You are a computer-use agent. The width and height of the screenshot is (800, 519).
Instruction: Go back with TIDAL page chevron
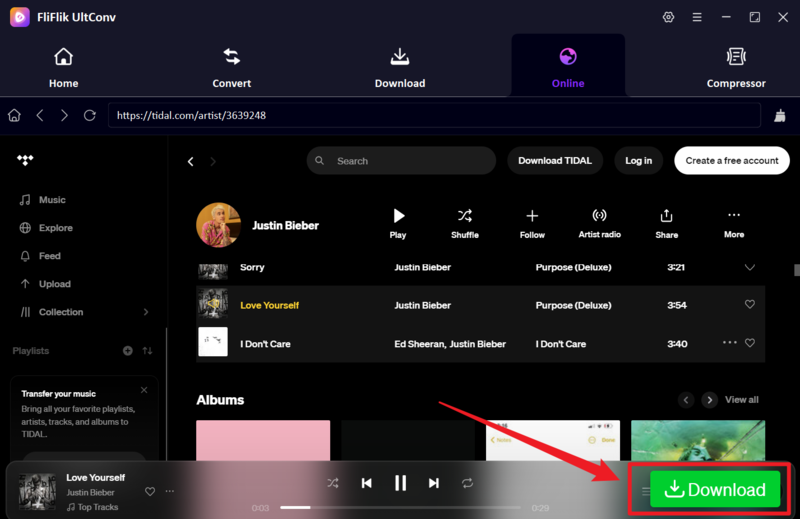point(190,162)
